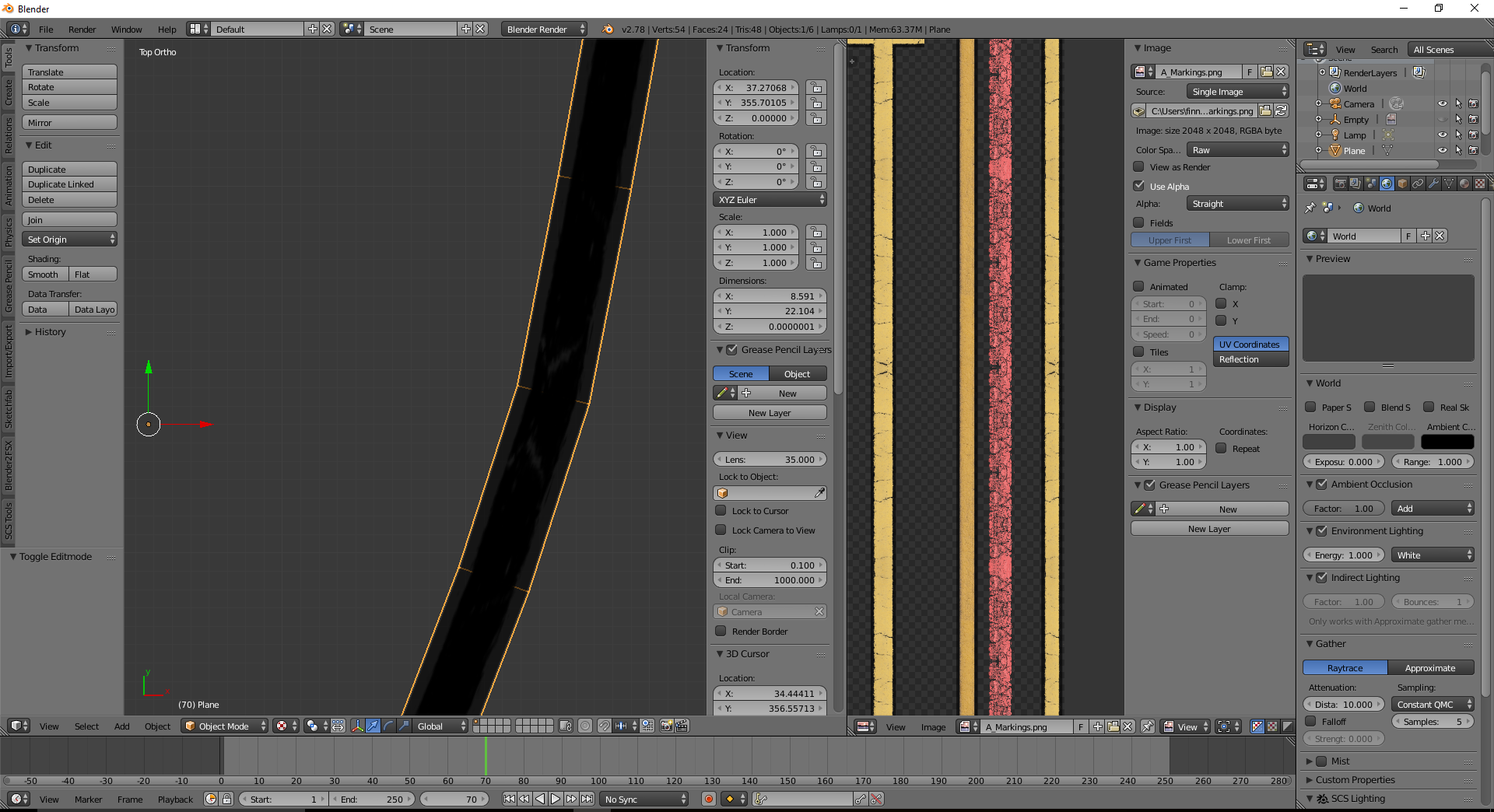Screen dimensions: 1494x812
Task: Click the Ambient color swatch in World panel
Action: click(1448, 442)
